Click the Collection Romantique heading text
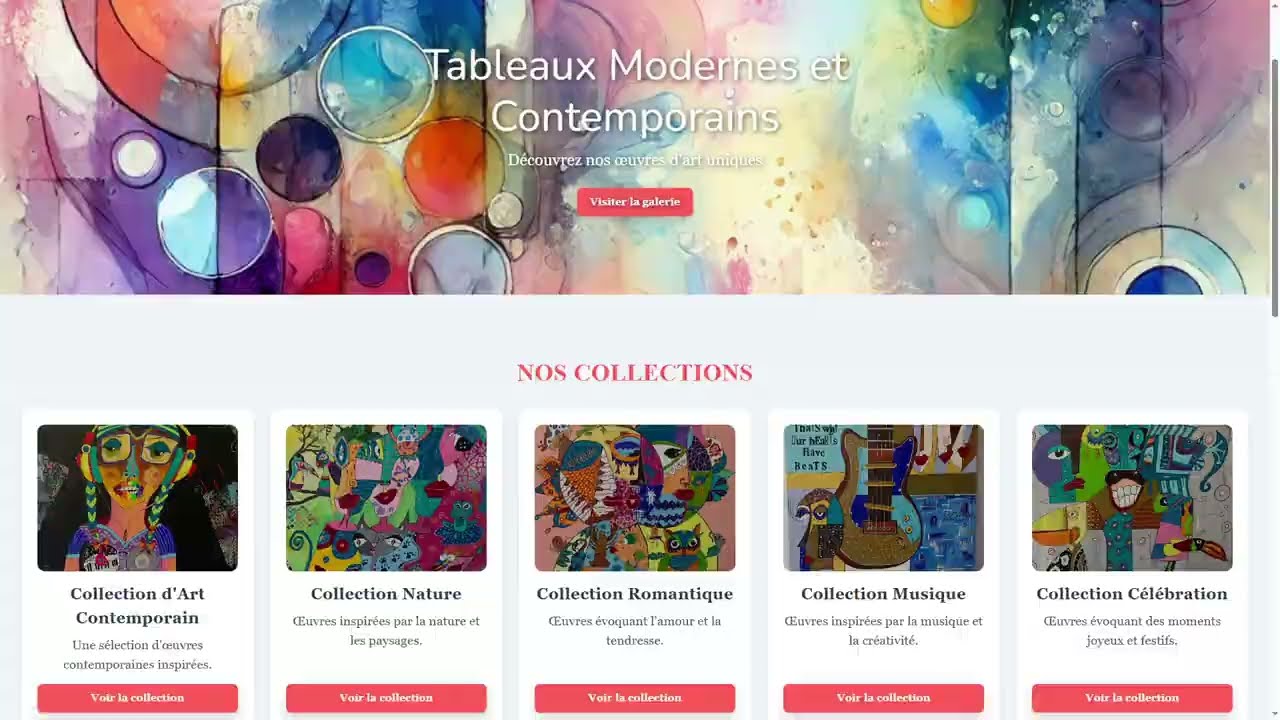This screenshot has height=720, width=1280. click(635, 594)
